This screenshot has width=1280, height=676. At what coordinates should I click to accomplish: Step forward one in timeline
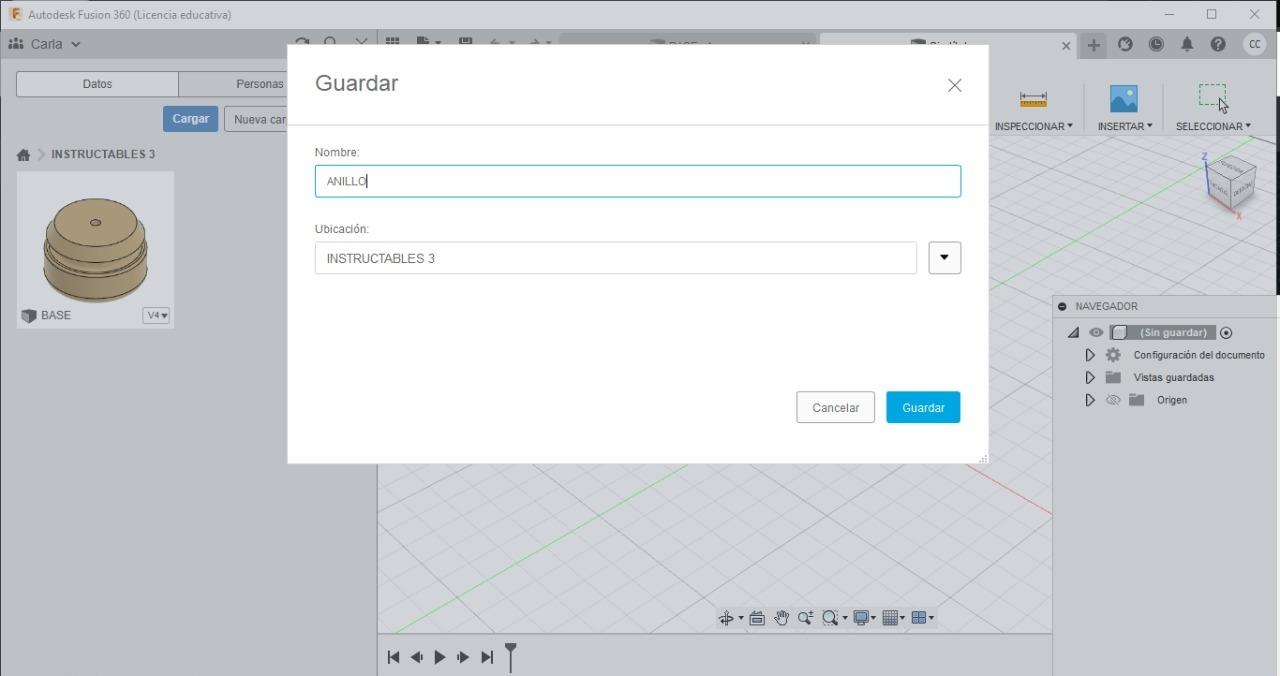(463, 657)
